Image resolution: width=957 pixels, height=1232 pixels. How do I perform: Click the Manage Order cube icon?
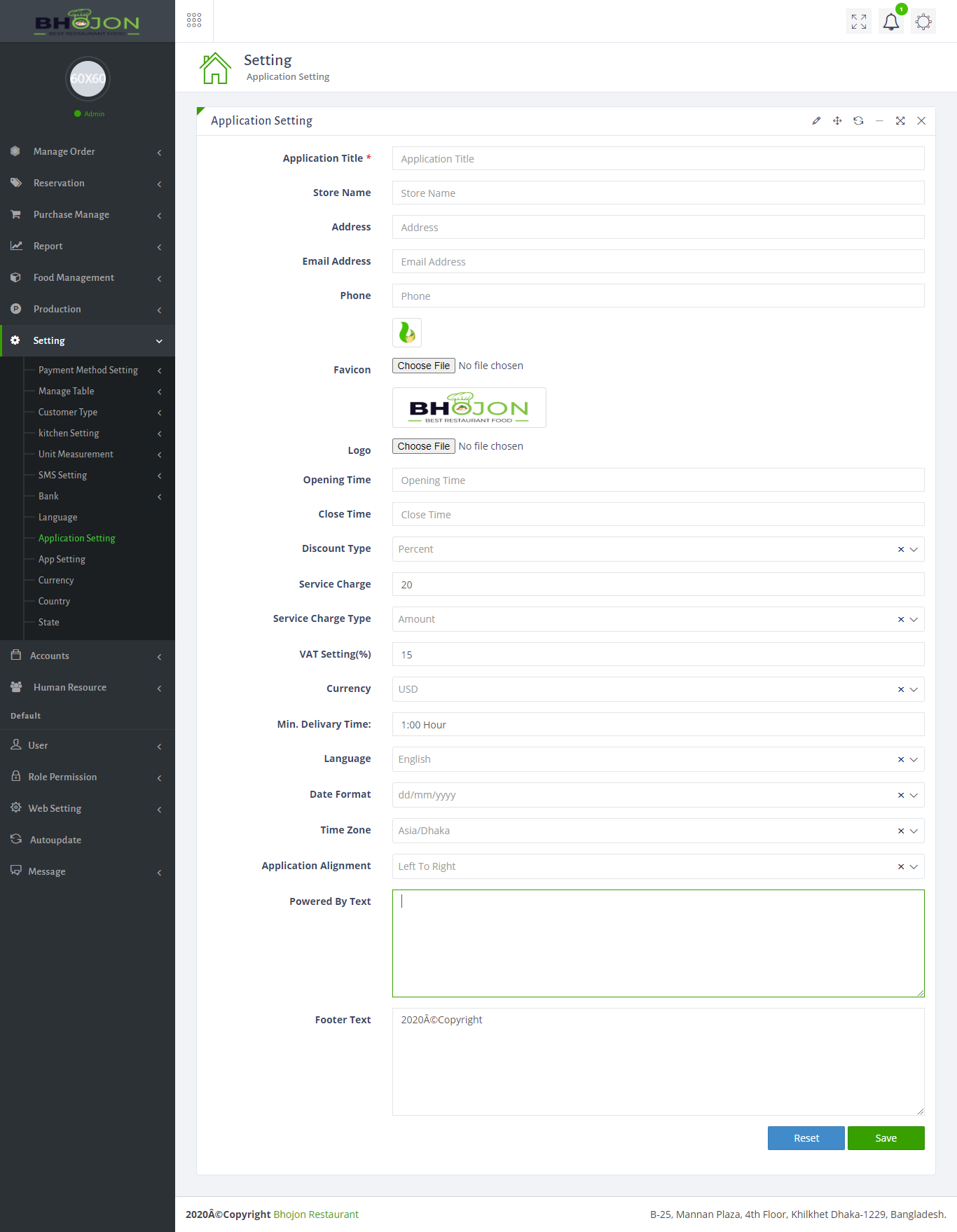point(15,151)
